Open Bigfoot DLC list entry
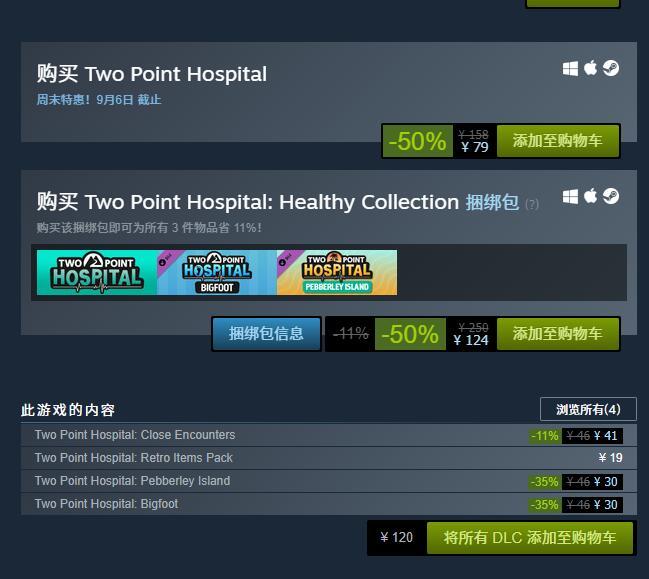This screenshot has height=579, width=649. (x=329, y=504)
